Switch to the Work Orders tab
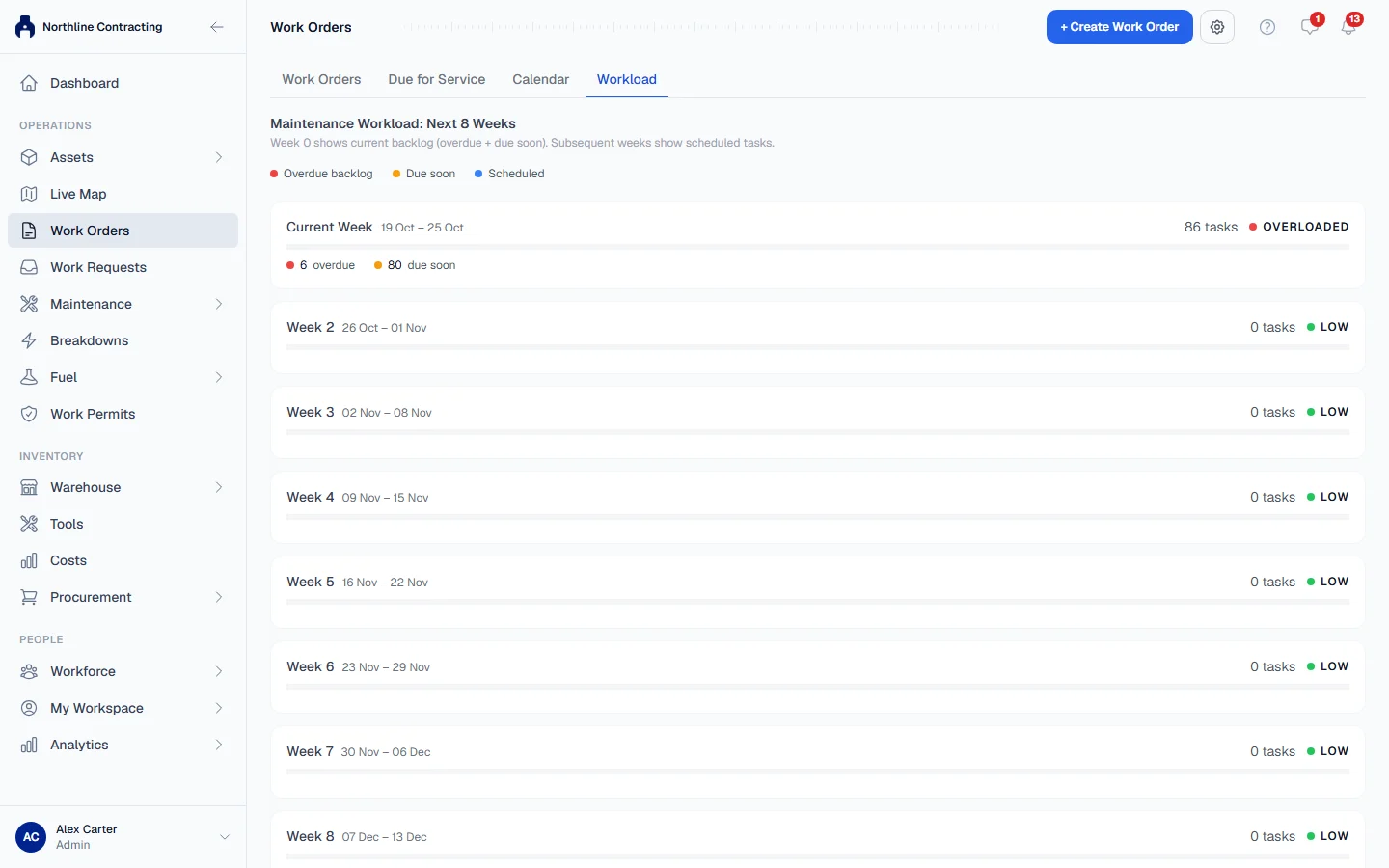 (321, 79)
